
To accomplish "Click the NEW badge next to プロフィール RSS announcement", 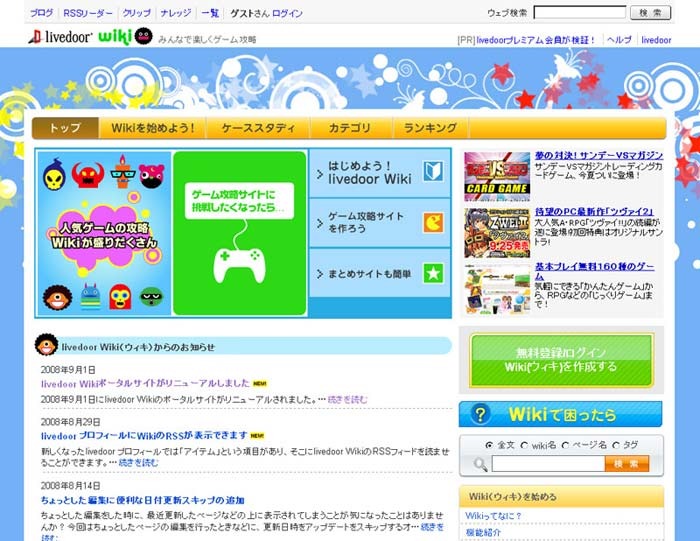I will pos(257,436).
